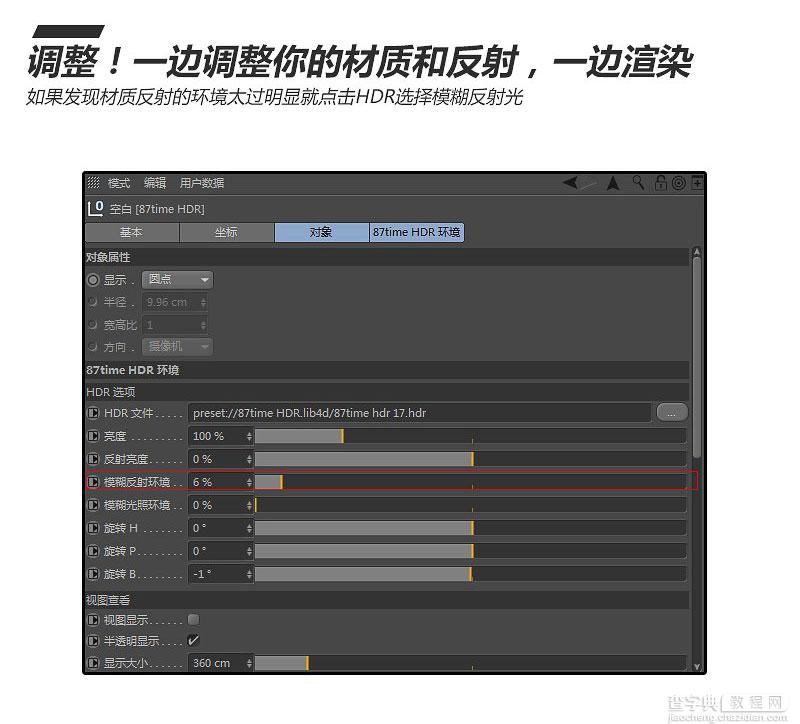Click the vertical scrollbar thumb
The image size is (800, 724).
(x=697, y=357)
